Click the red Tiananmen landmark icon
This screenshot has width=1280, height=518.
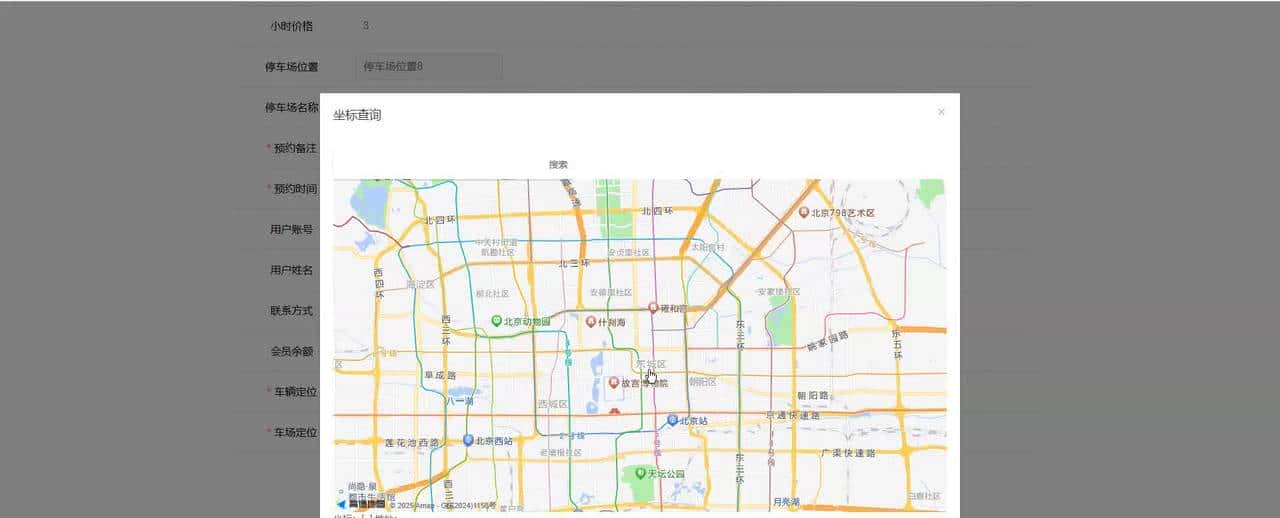tap(614, 411)
